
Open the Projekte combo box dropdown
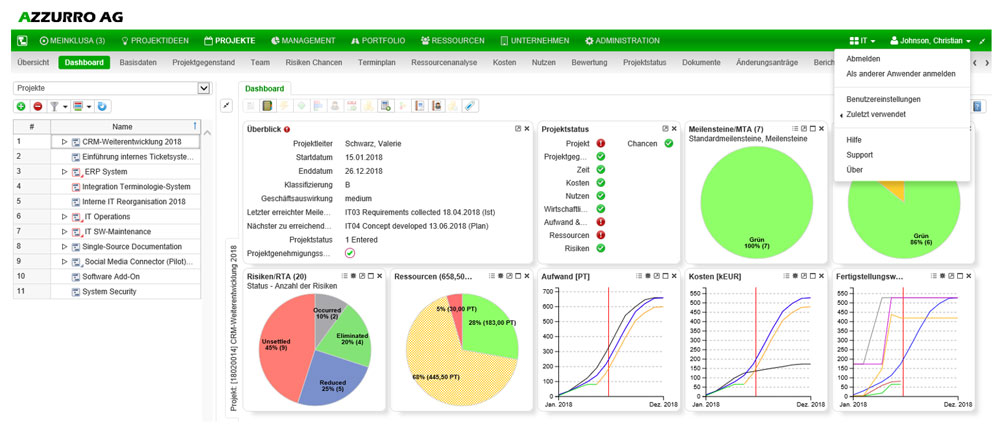pyautogui.click(x=204, y=88)
